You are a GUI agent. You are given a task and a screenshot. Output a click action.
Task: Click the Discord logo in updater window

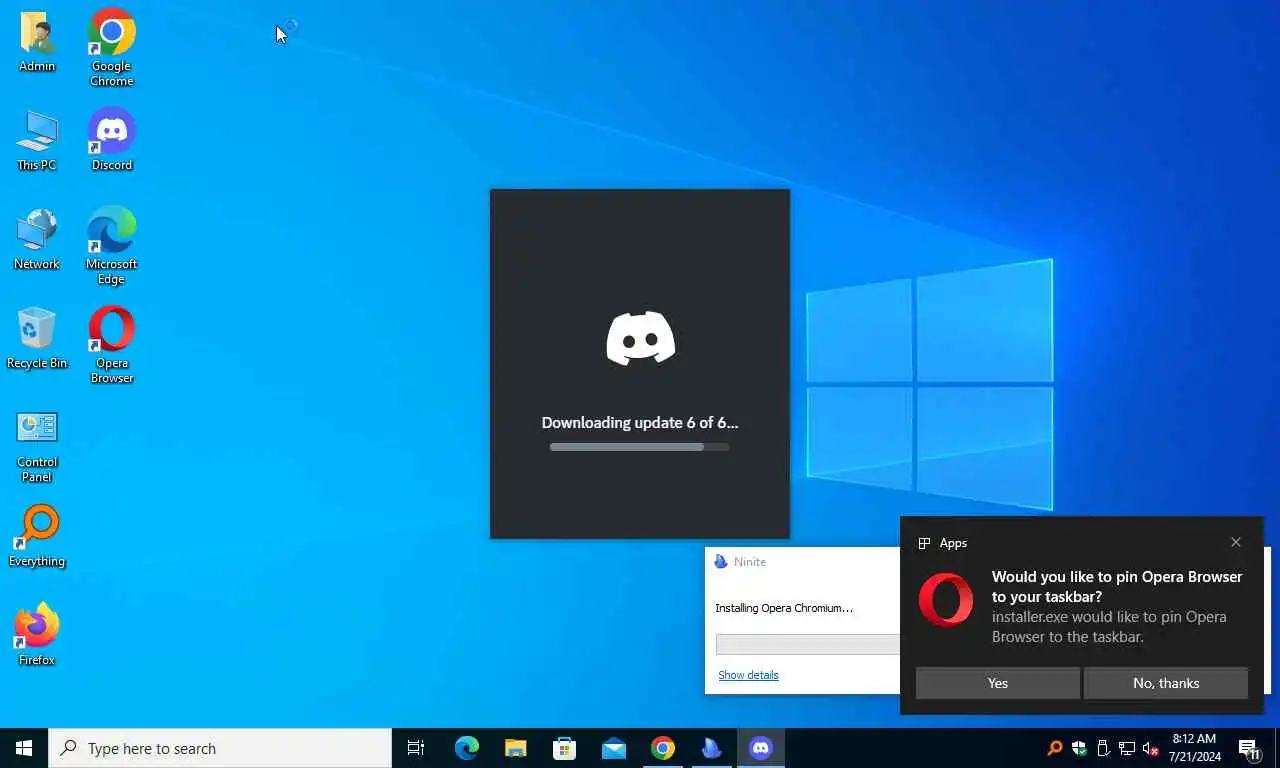[640, 338]
